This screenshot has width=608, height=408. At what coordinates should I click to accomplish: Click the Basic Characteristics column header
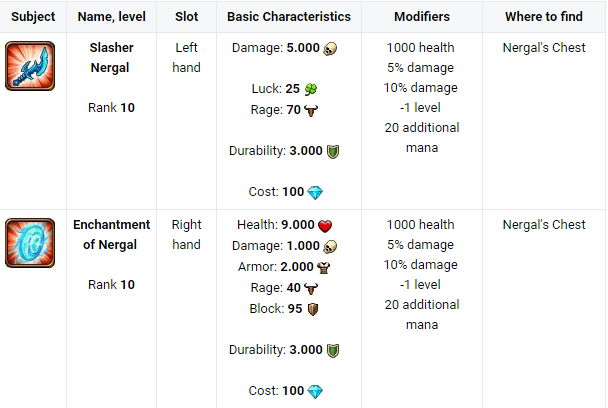289,17
